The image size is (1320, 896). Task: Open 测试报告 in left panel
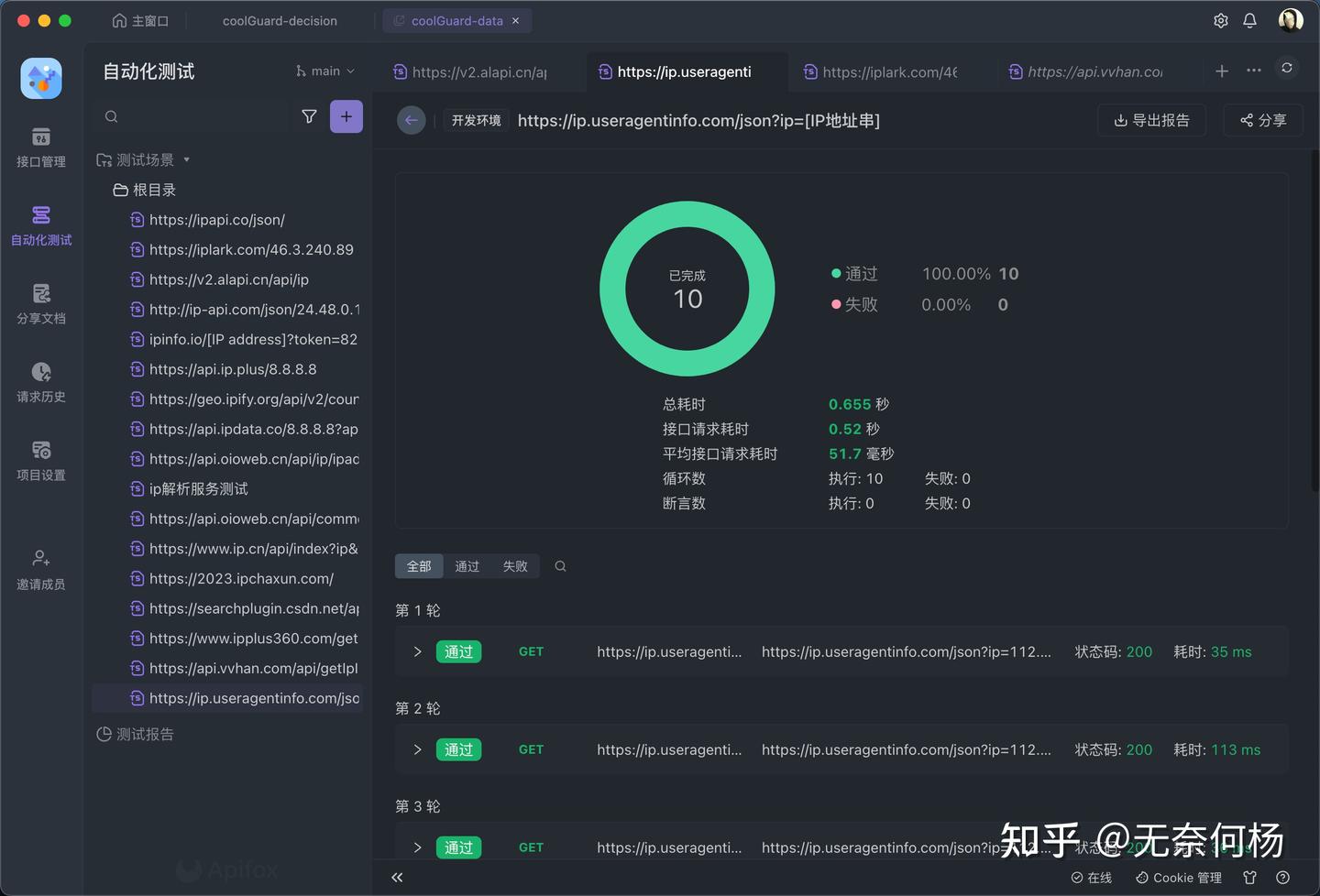pyautogui.click(x=136, y=734)
